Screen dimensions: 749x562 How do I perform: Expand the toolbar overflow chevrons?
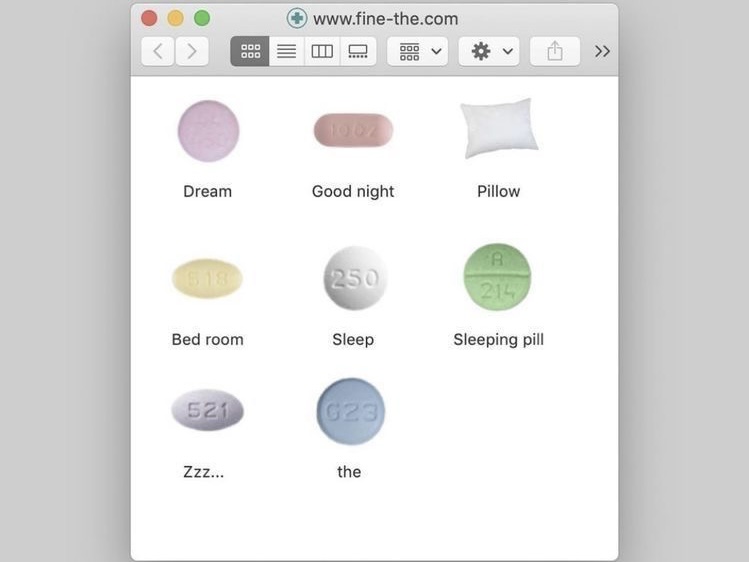pyautogui.click(x=602, y=51)
